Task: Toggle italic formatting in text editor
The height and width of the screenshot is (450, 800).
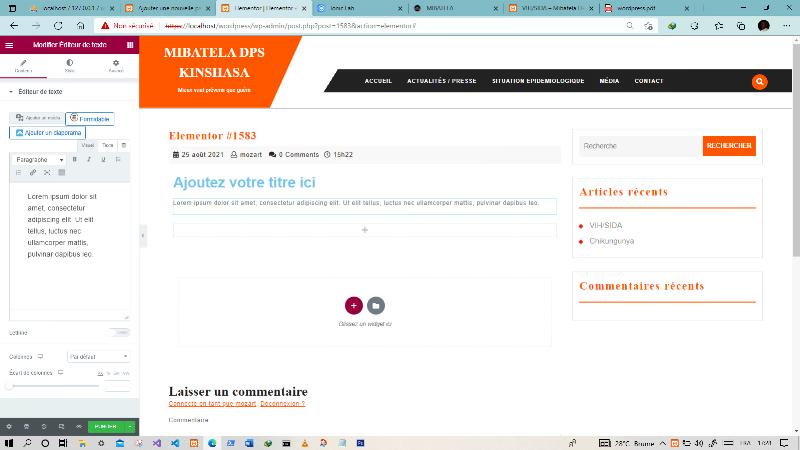Action: pyautogui.click(x=89, y=160)
